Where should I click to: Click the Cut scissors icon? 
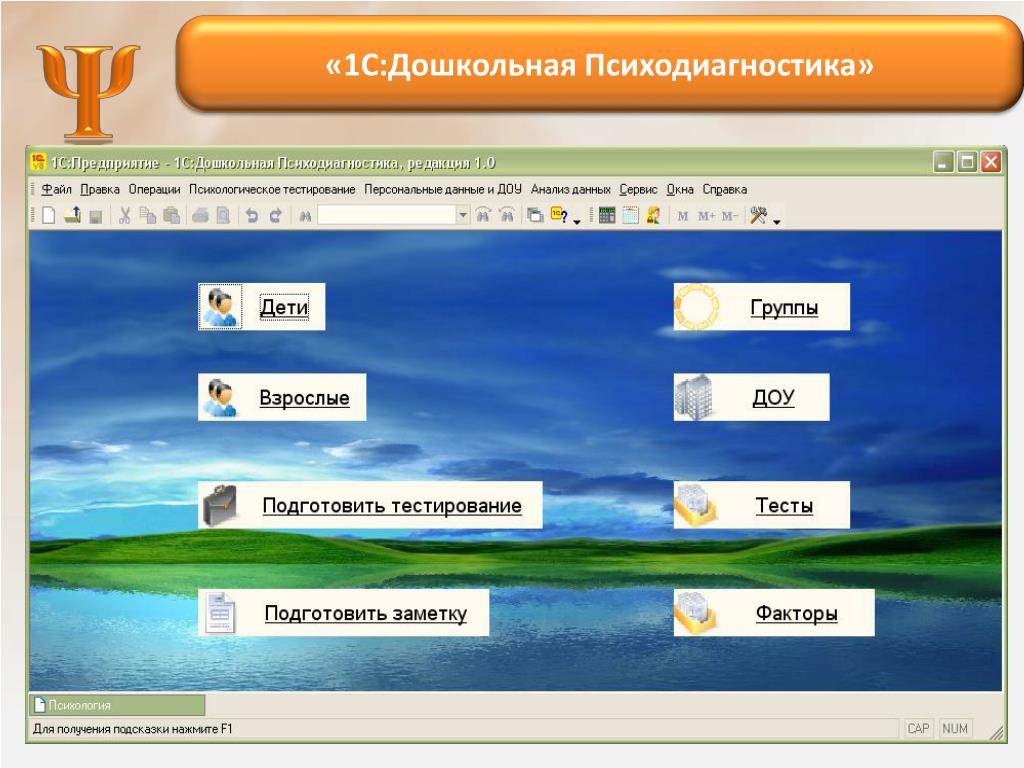click(x=125, y=215)
